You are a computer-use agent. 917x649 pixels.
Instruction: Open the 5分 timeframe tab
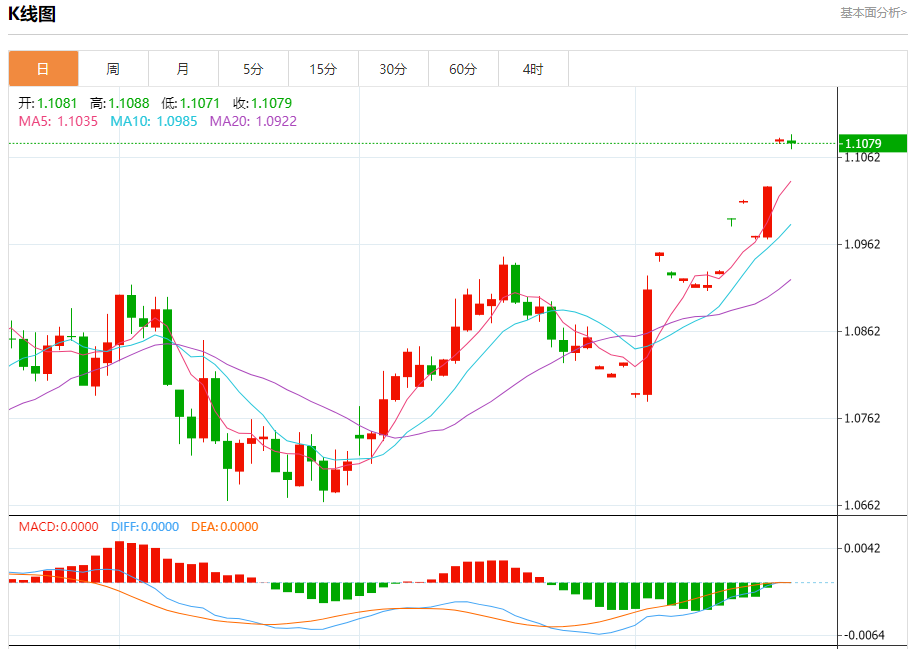tap(253, 69)
